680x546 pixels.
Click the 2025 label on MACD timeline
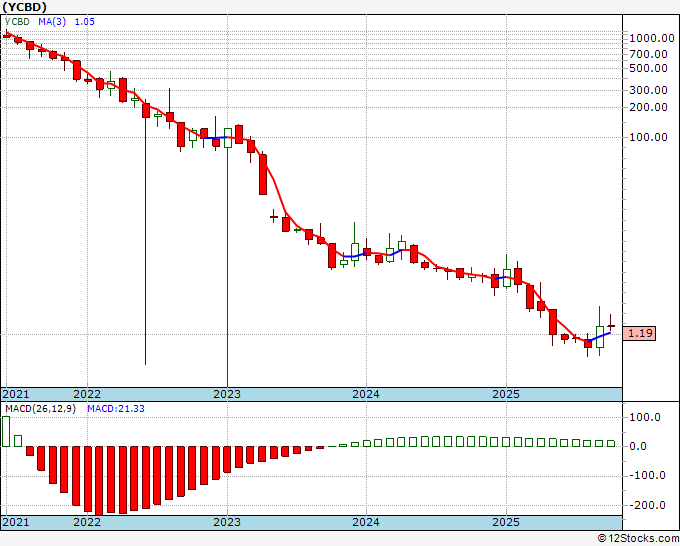tap(506, 522)
